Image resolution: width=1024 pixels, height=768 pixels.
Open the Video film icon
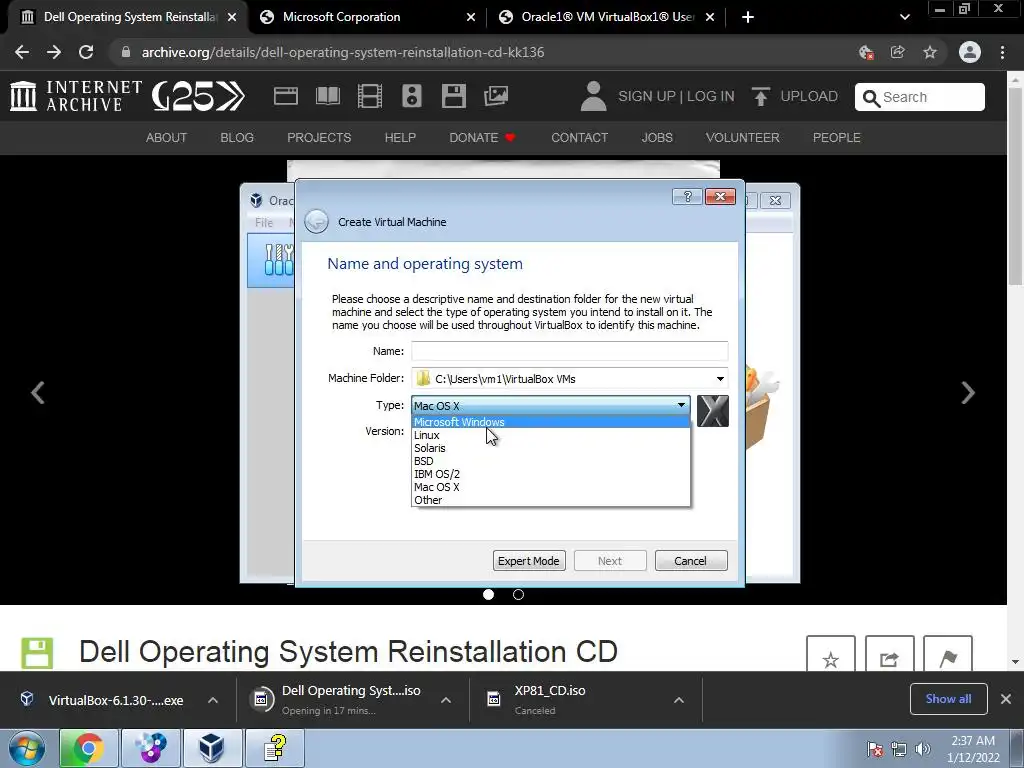(x=370, y=96)
